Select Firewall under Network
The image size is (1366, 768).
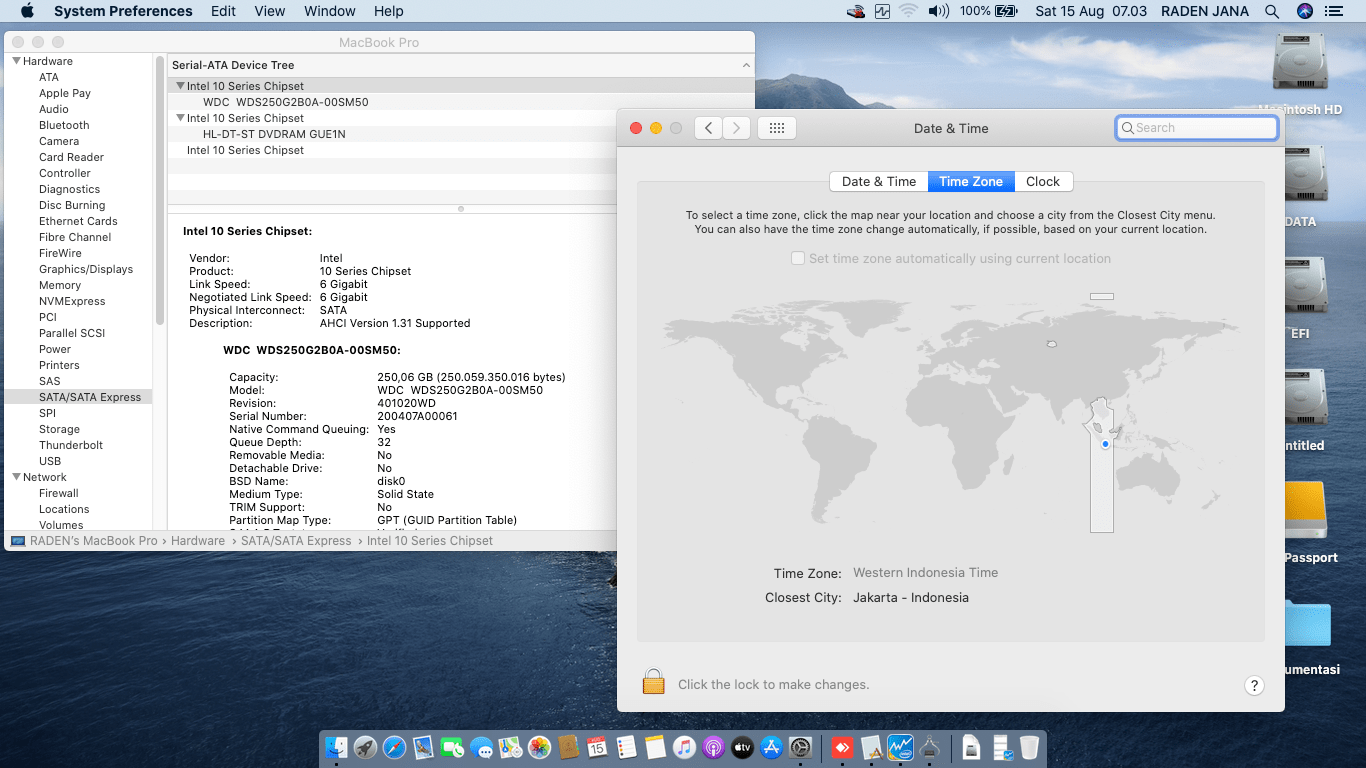pyautogui.click(x=59, y=493)
